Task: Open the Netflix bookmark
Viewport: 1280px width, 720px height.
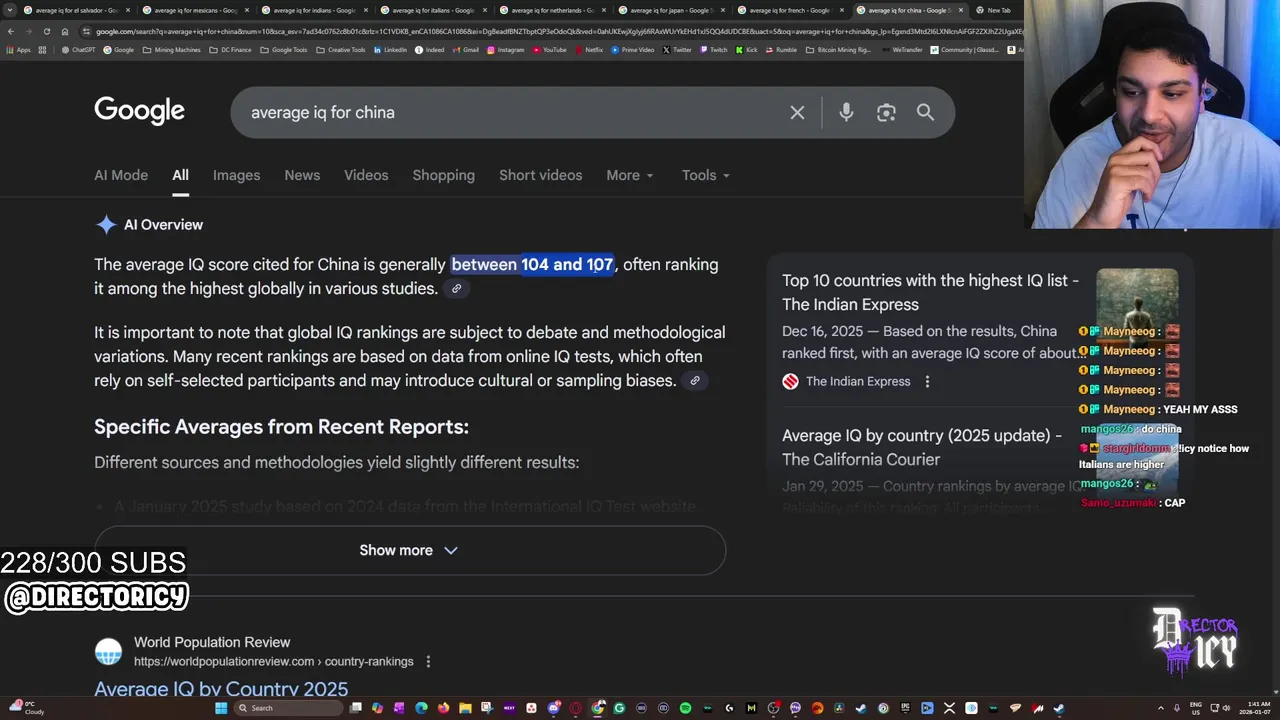Action: coord(589,50)
